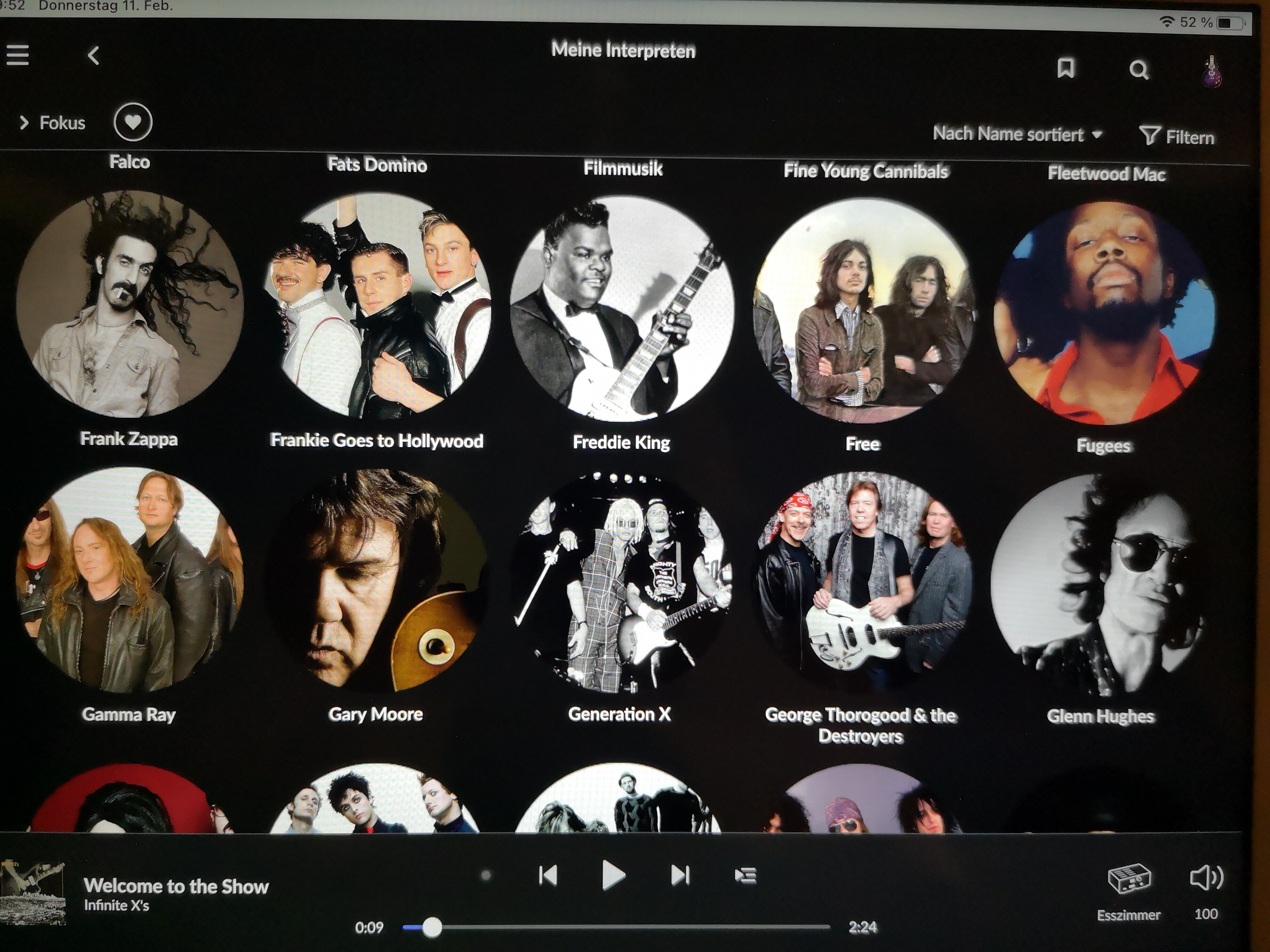The width and height of the screenshot is (1270, 952).
Task: Expand the Fokus panel
Action: click(x=52, y=122)
